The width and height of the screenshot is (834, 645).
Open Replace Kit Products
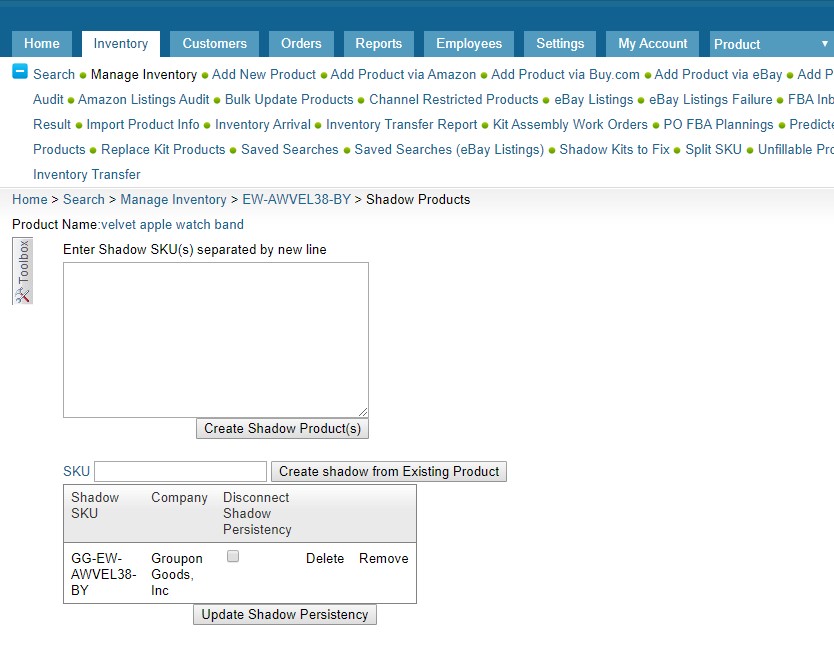pos(163,149)
